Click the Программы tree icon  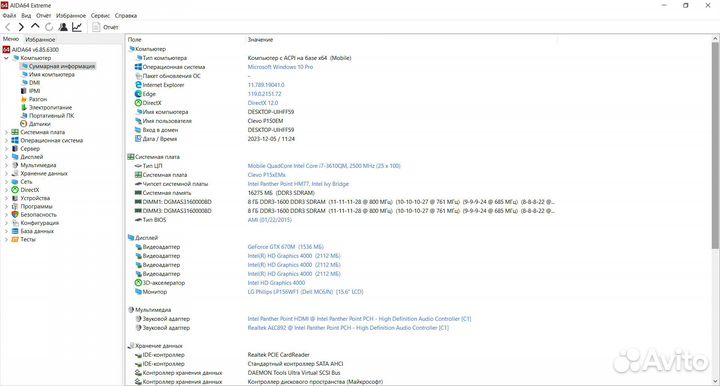click(x=15, y=207)
